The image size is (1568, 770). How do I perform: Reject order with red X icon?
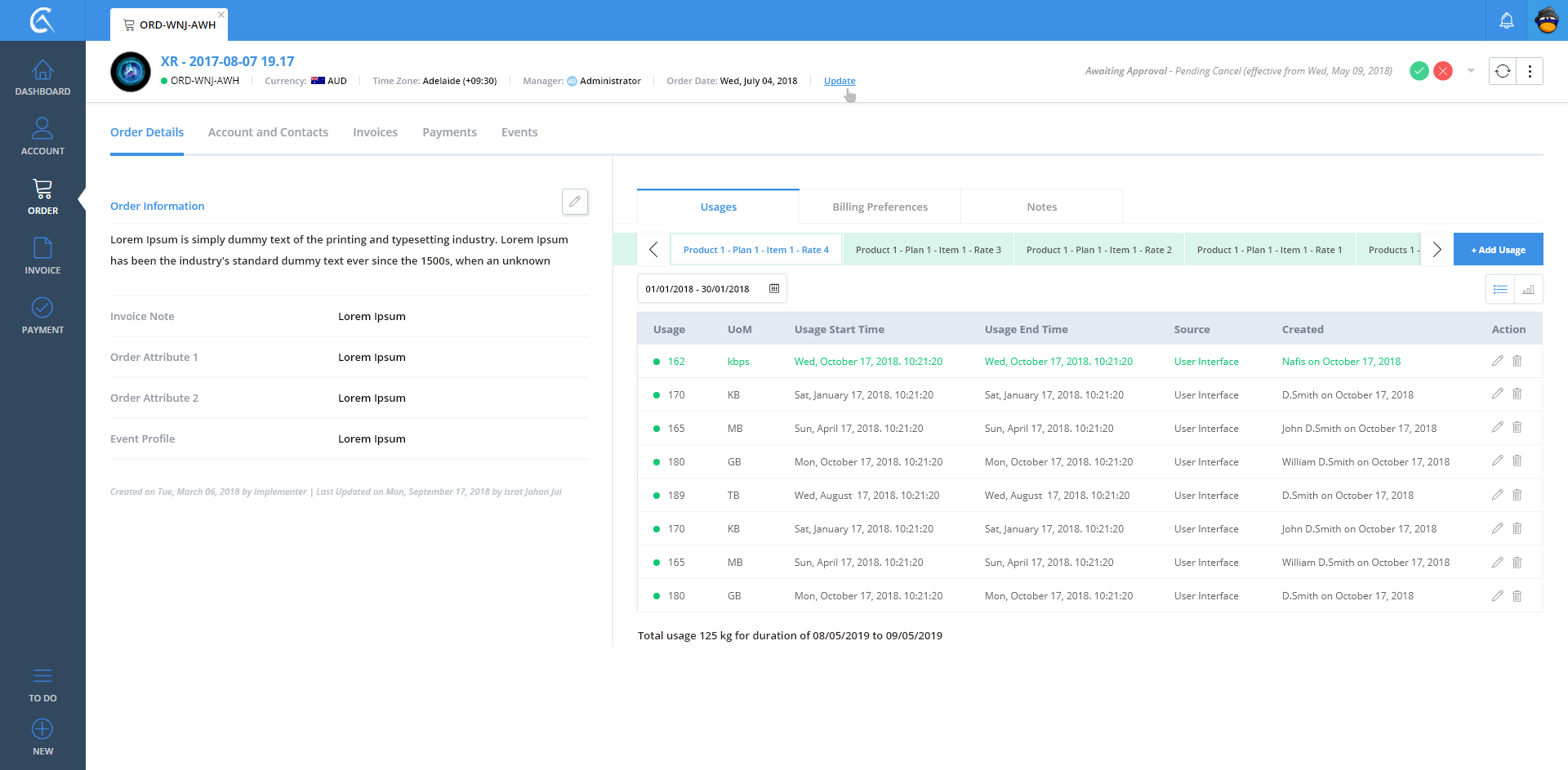(1443, 72)
